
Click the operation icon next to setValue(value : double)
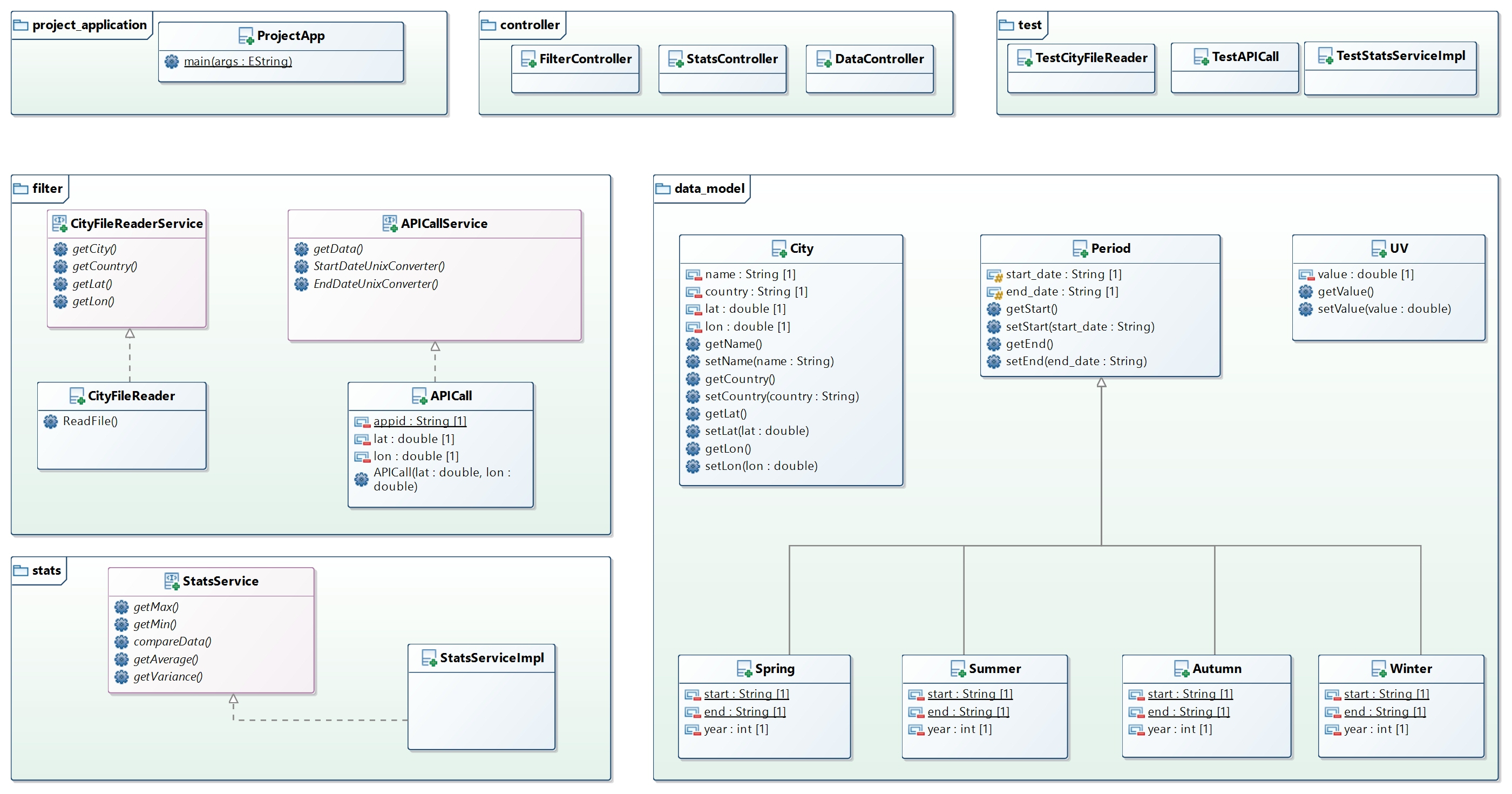(x=1305, y=309)
